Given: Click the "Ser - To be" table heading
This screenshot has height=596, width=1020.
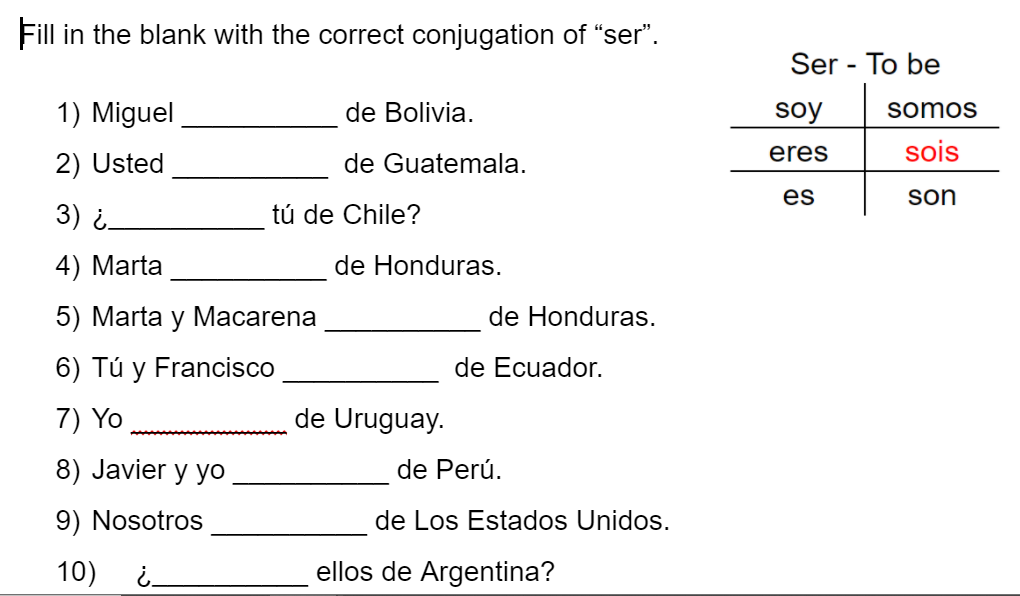Looking at the screenshot, I should click(865, 65).
